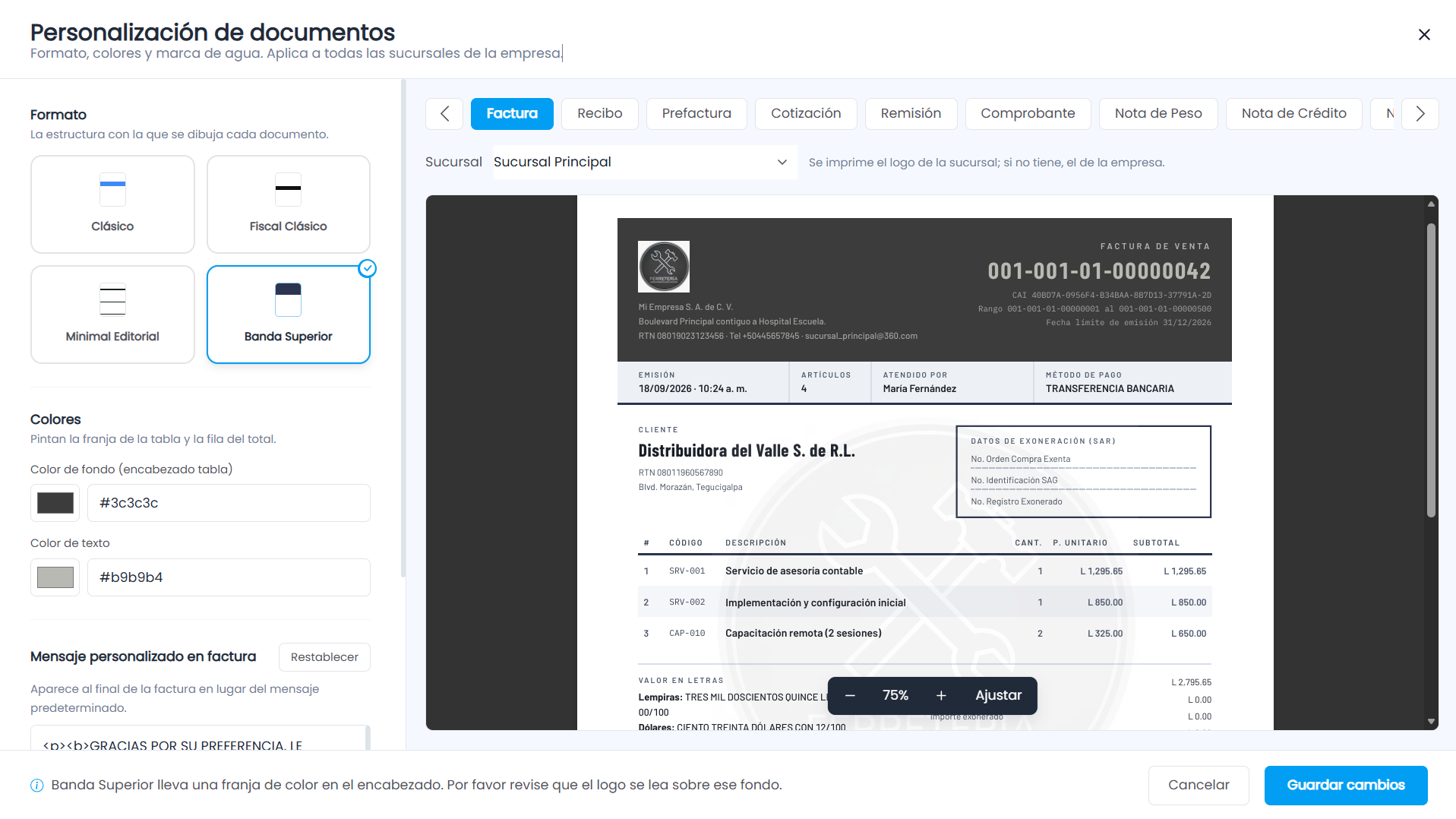Switch to the Factura tab
Image resolution: width=1456 pixels, height=819 pixels.
pyautogui.click(x=512, y=114)
